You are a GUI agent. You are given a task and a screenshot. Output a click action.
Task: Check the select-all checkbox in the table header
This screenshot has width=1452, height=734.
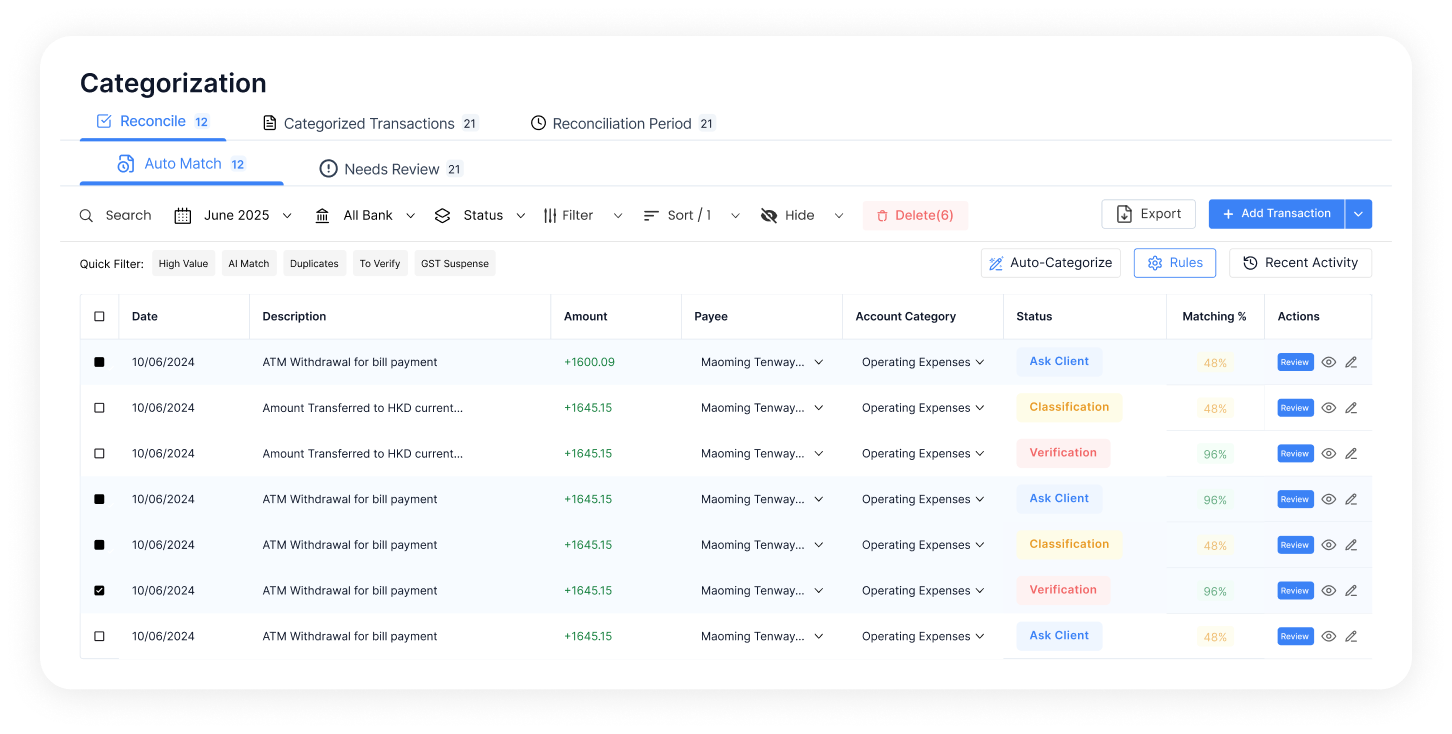click(99, 315)
